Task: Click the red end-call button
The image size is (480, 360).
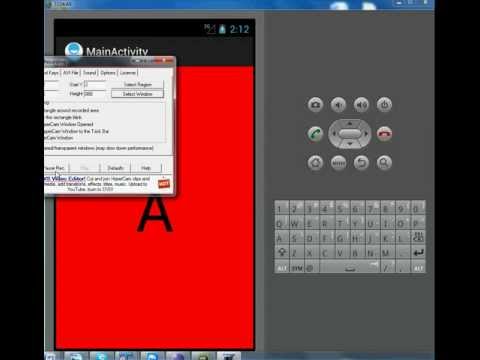Action: [x=384, y=134]
